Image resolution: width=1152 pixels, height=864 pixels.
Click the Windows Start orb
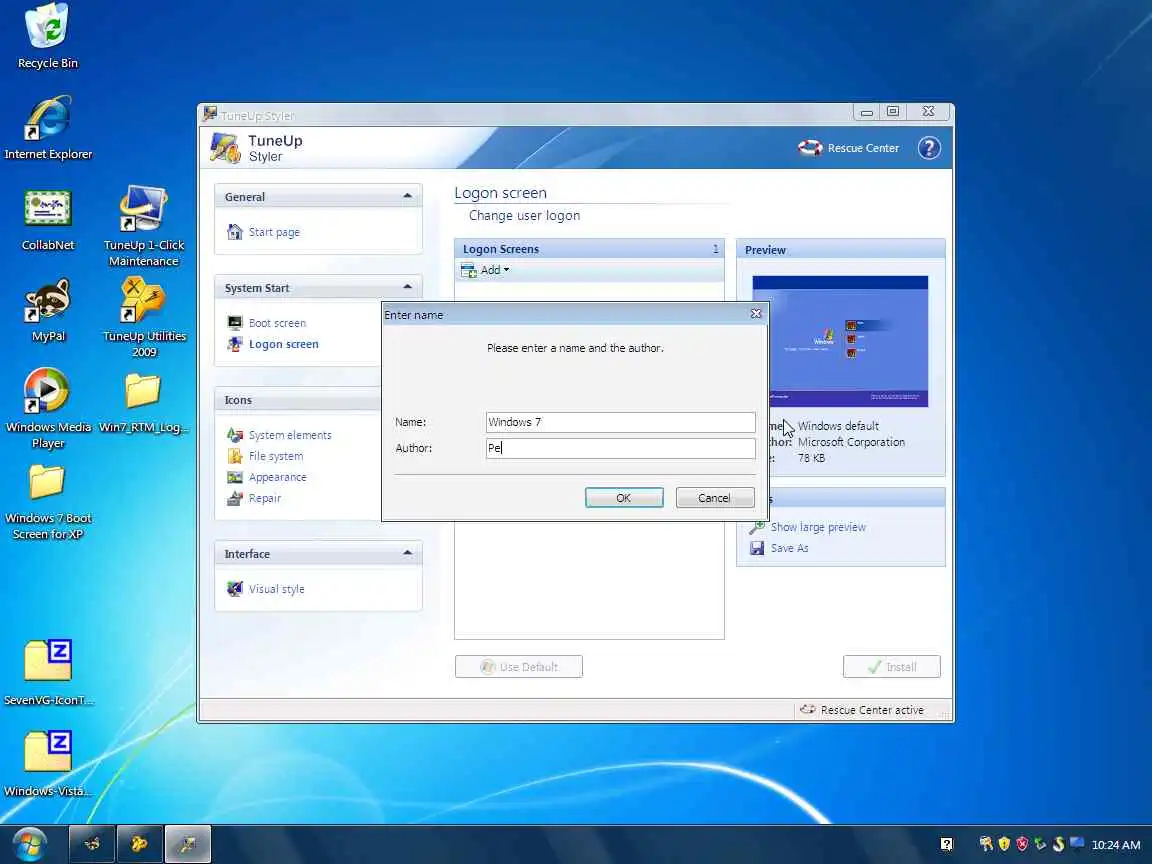point(29,844)
